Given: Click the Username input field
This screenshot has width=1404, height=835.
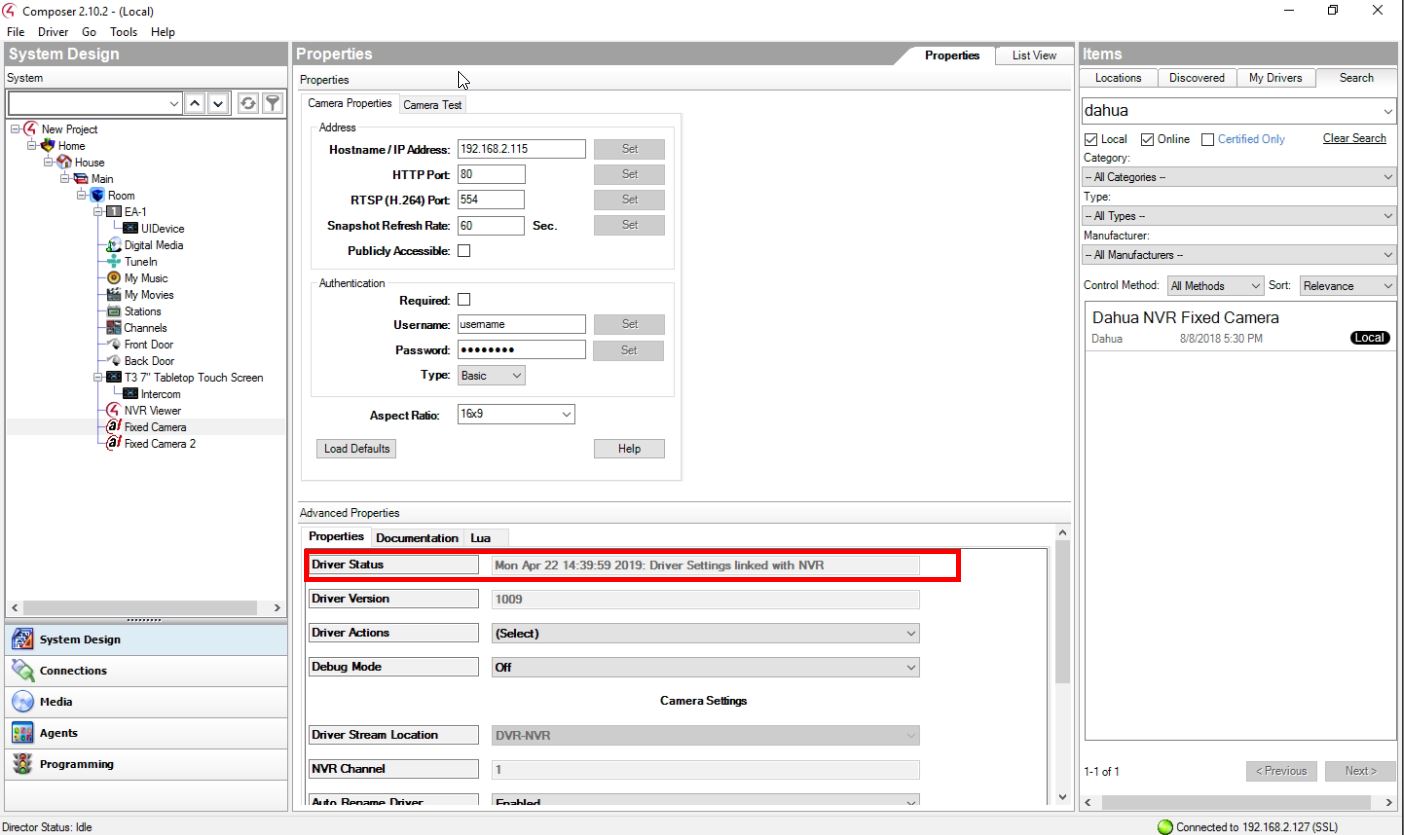Looking at the screenshot, I should (x=521, y=324).
